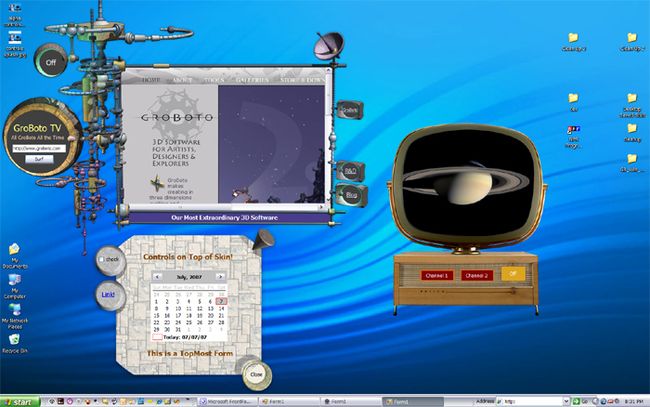Viewport: 650px width, 407px height.
Task: Open the Windows start menu
Action: tap(20, 402)
